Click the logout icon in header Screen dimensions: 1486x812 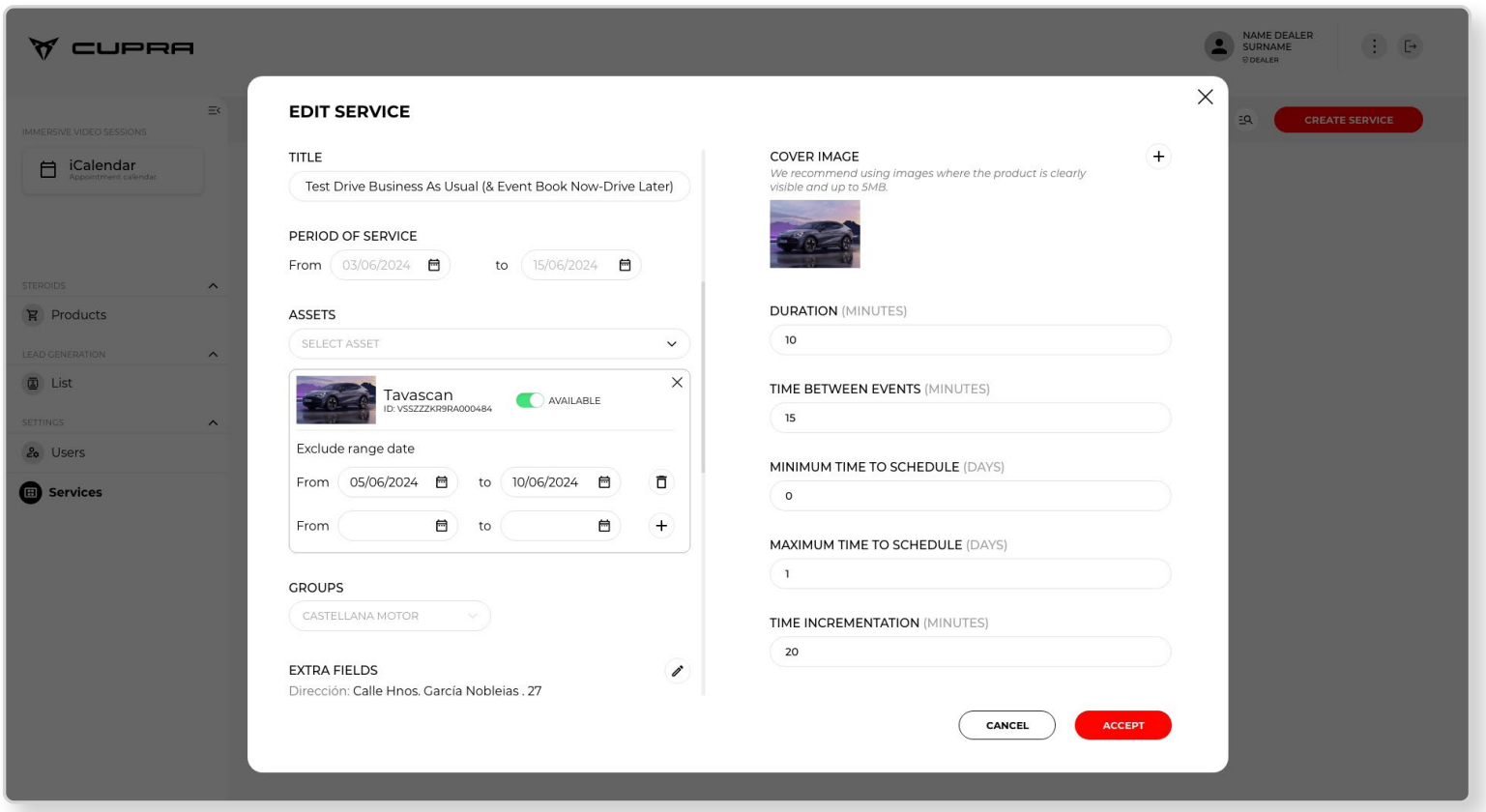coord(1411,46)
